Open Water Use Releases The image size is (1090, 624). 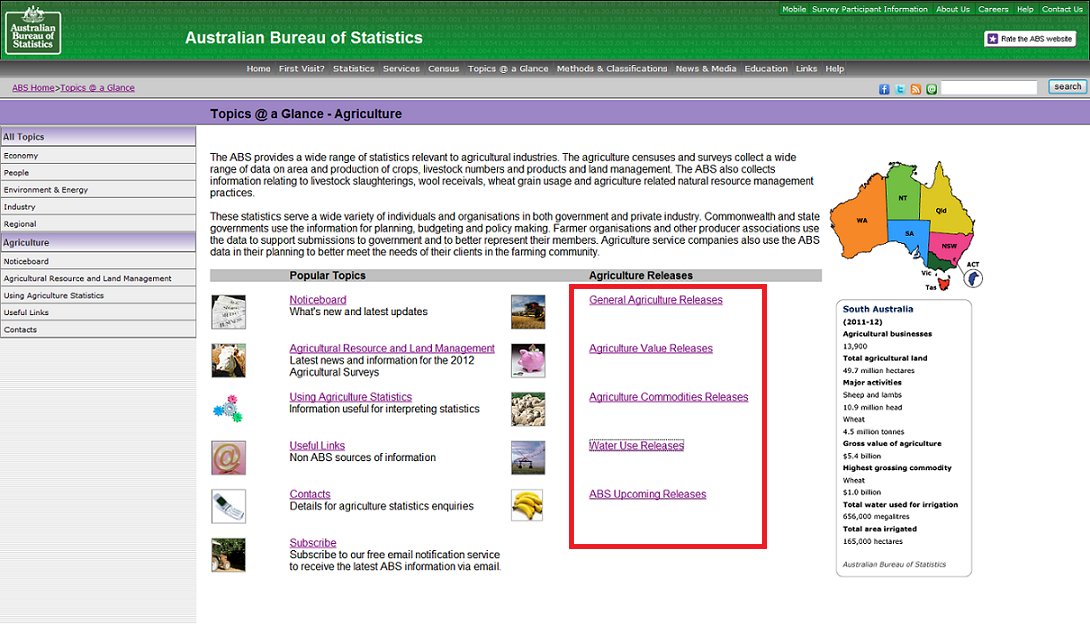tap(636, 444)
